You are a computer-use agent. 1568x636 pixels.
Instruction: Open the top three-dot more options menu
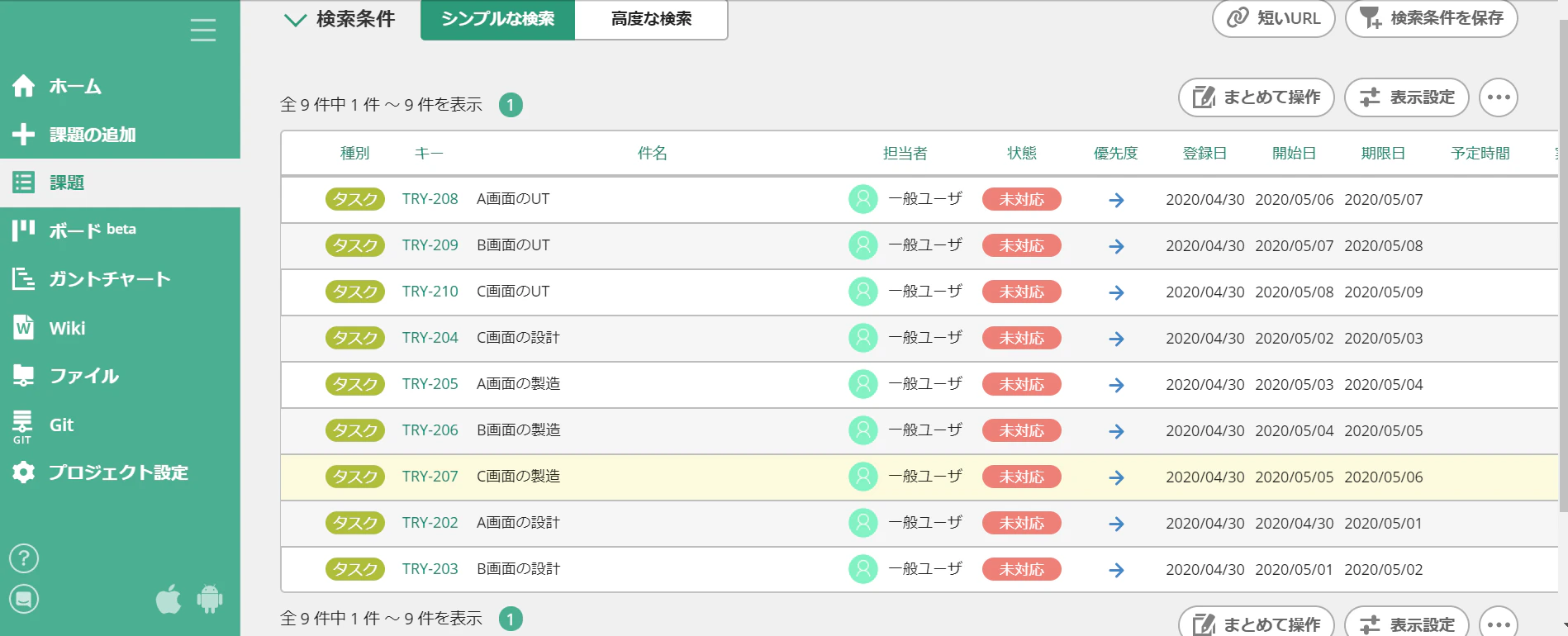click(1499, 97)
